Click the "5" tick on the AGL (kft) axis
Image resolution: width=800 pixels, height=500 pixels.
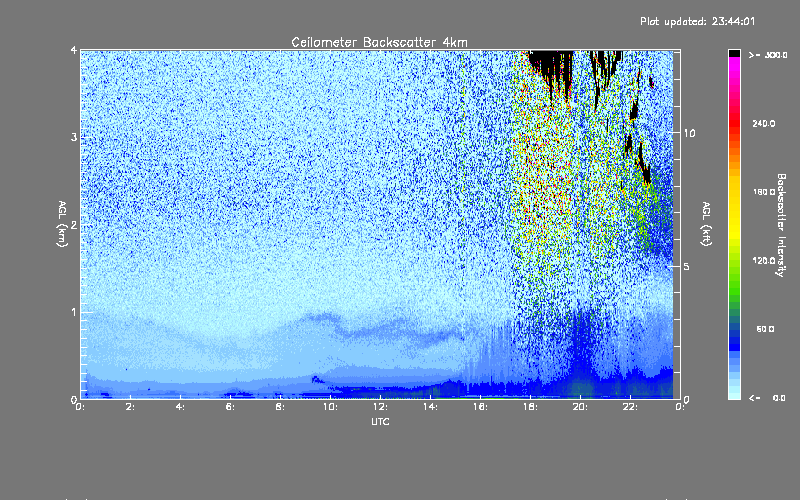687,267
